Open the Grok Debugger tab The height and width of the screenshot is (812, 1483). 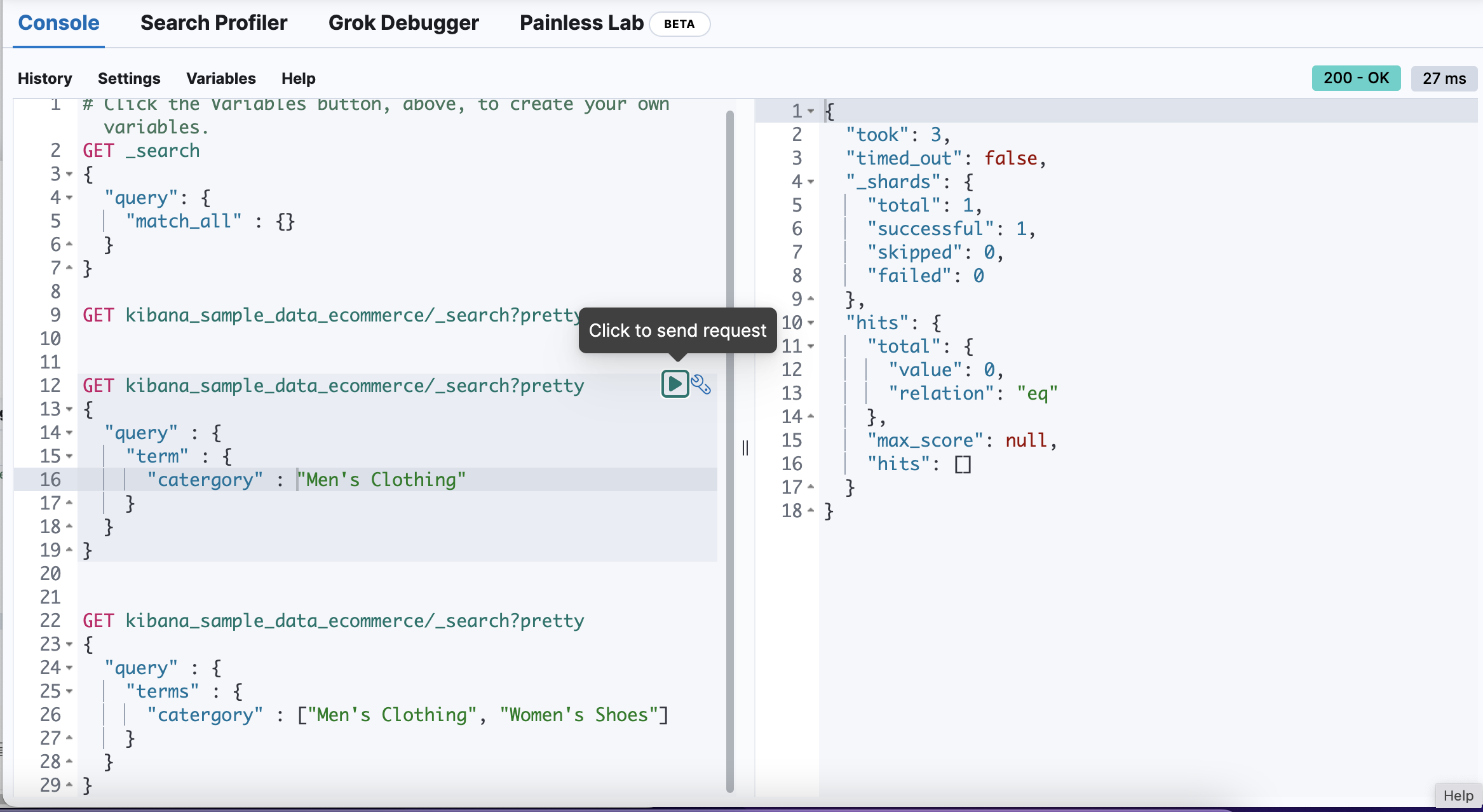coord(403,23)
